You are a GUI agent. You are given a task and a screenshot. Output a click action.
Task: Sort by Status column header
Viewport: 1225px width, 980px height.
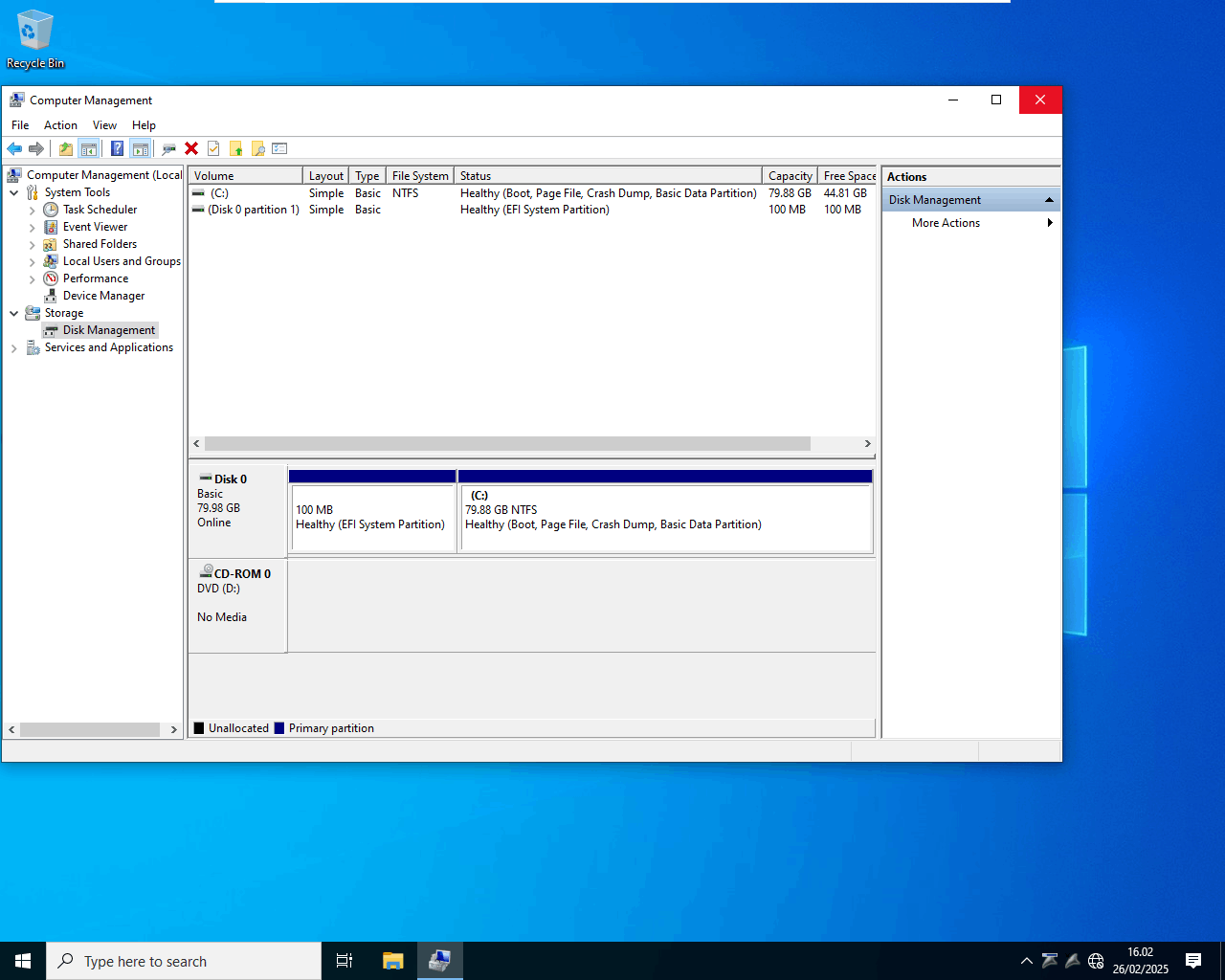[x=609, y=176]
